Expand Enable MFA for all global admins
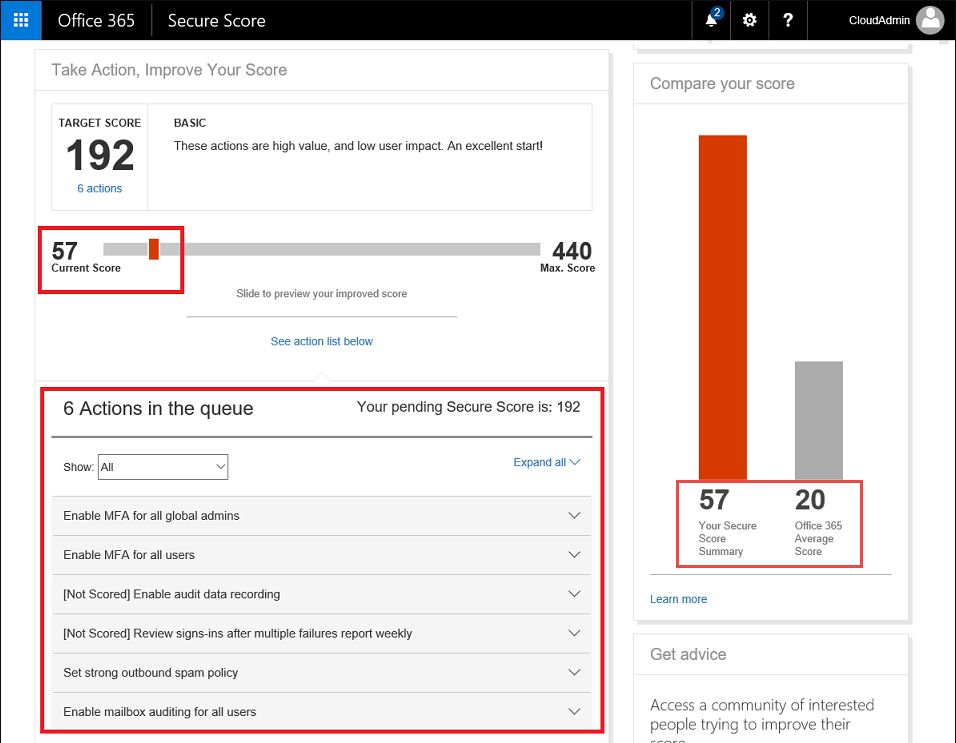This screenshot has width=956, height=743. [322, 516]
